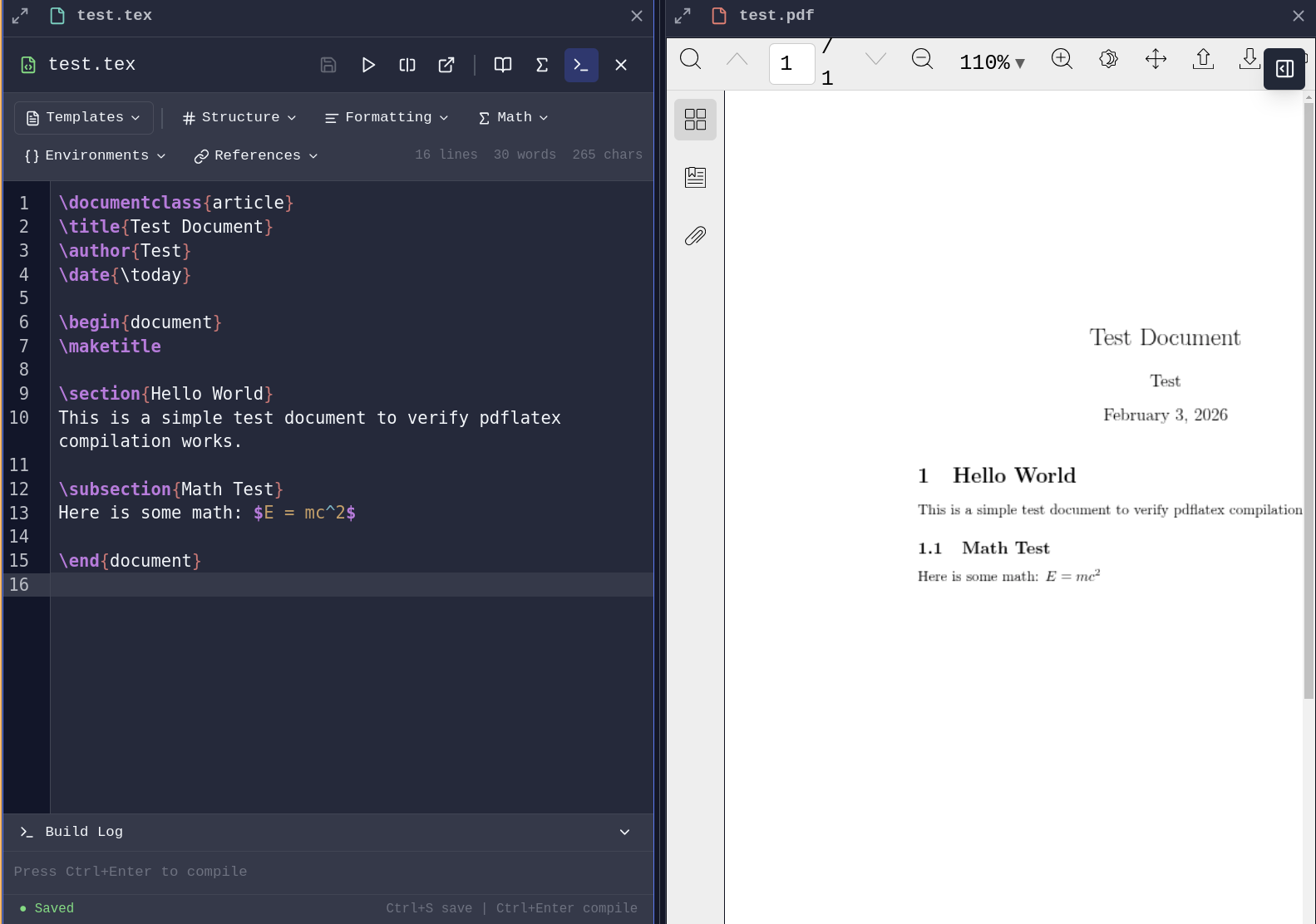Enable the PDF pan move tool
The width and height of the screenshot is (1316, 924).
(x=1156, y=59)
